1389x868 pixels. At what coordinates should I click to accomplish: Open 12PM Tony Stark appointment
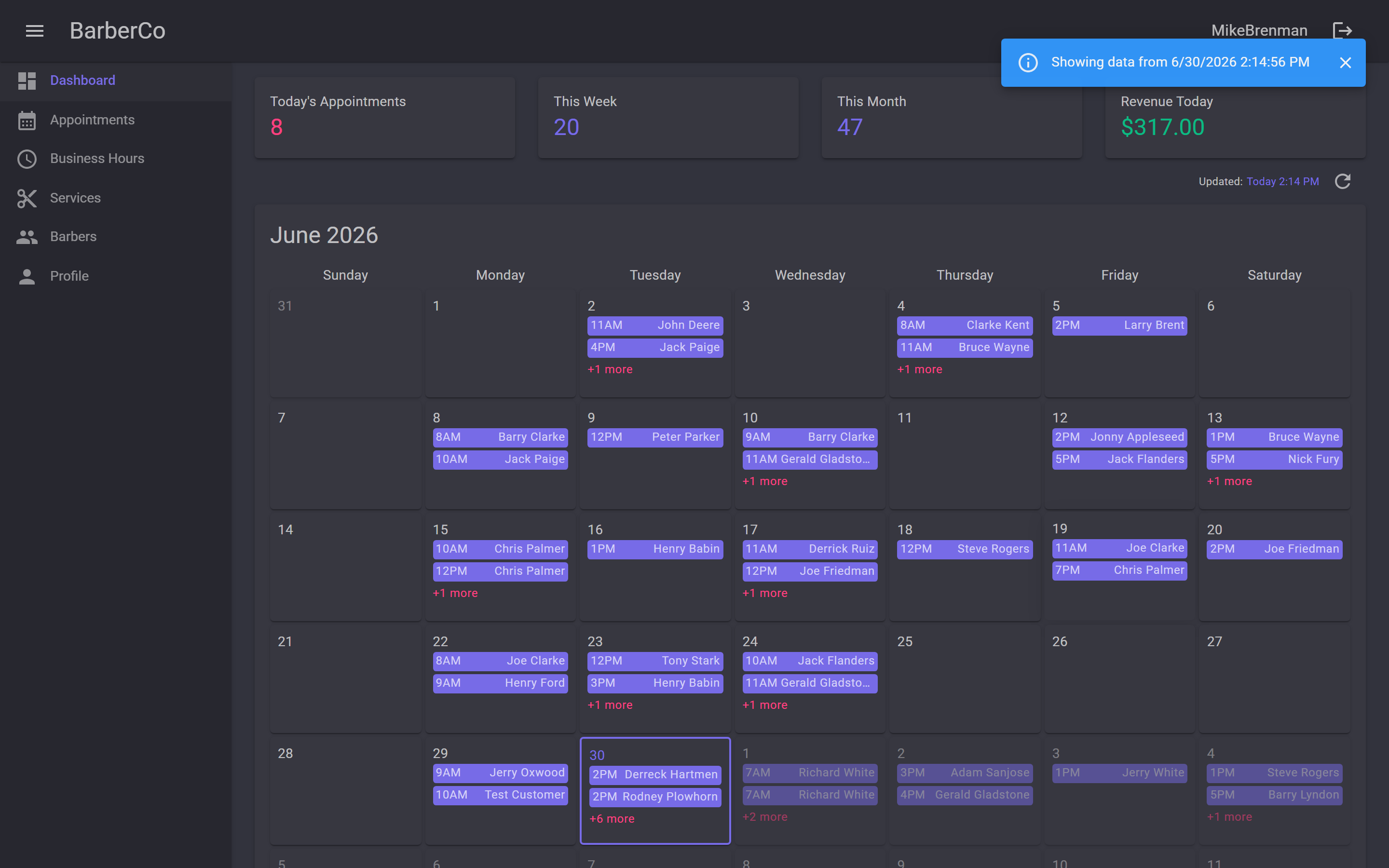[655, 661]
